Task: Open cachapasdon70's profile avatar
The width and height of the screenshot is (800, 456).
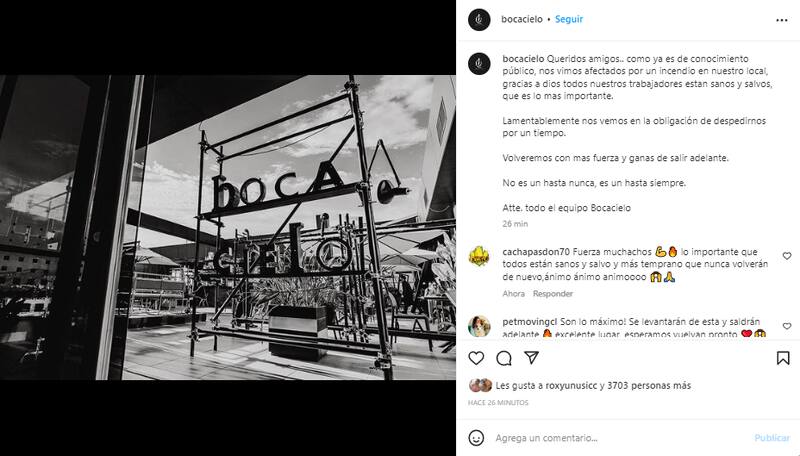Action: pos(479,256)
